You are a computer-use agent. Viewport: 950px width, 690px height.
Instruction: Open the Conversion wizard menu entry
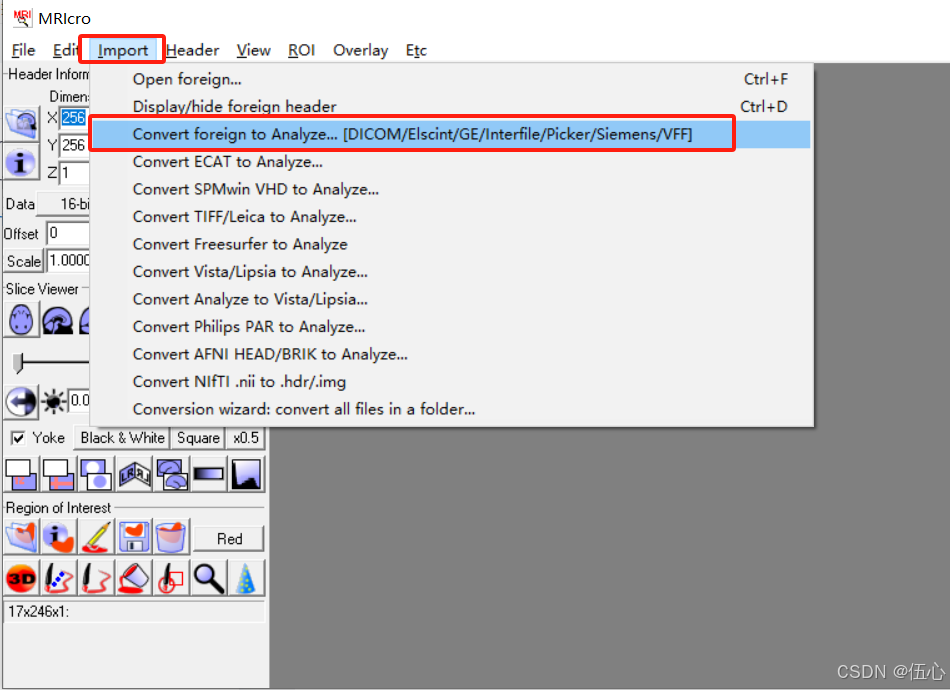tap(451, 409)
